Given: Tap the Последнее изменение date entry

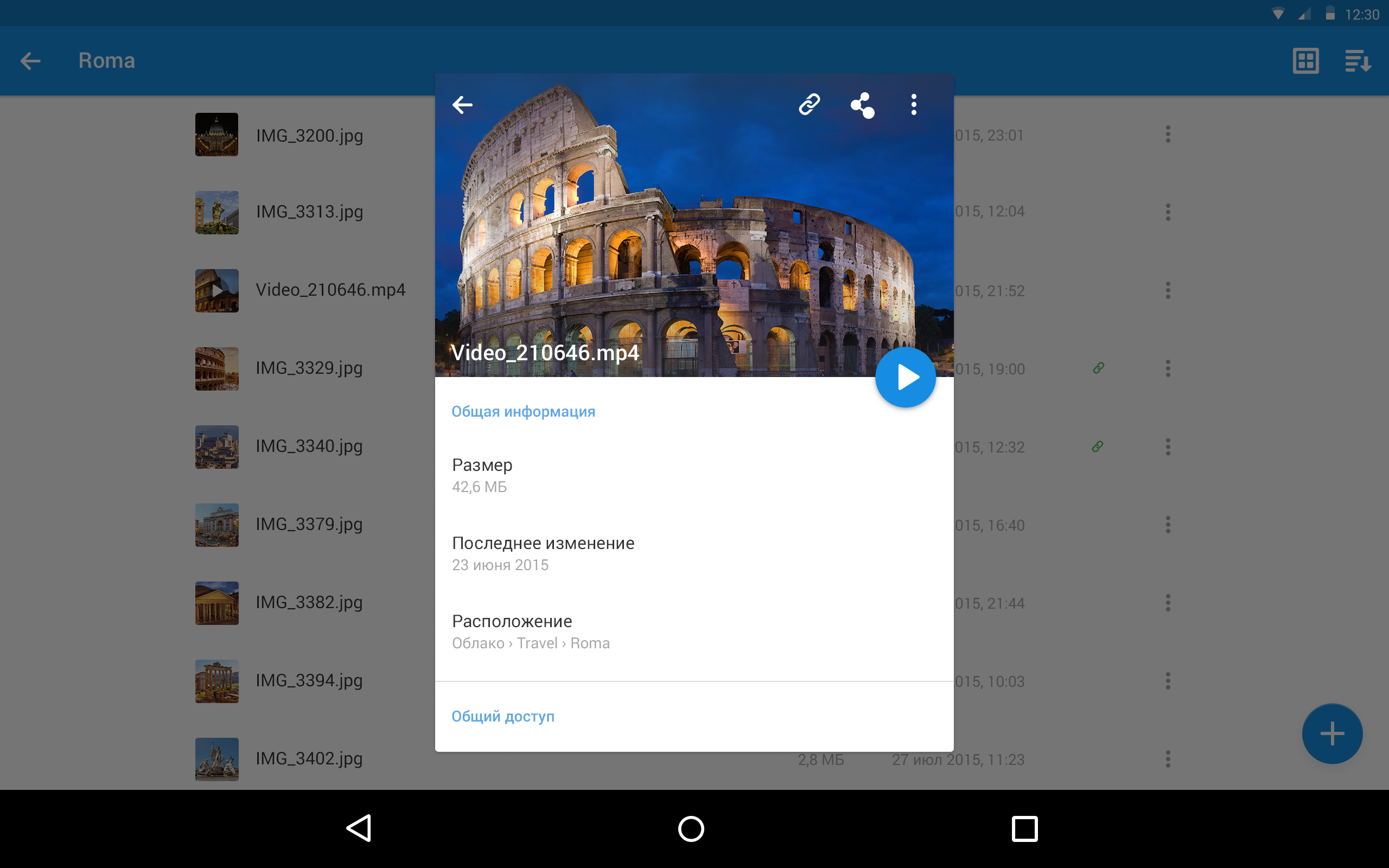Looking at the screenshot, I should 694,553.
